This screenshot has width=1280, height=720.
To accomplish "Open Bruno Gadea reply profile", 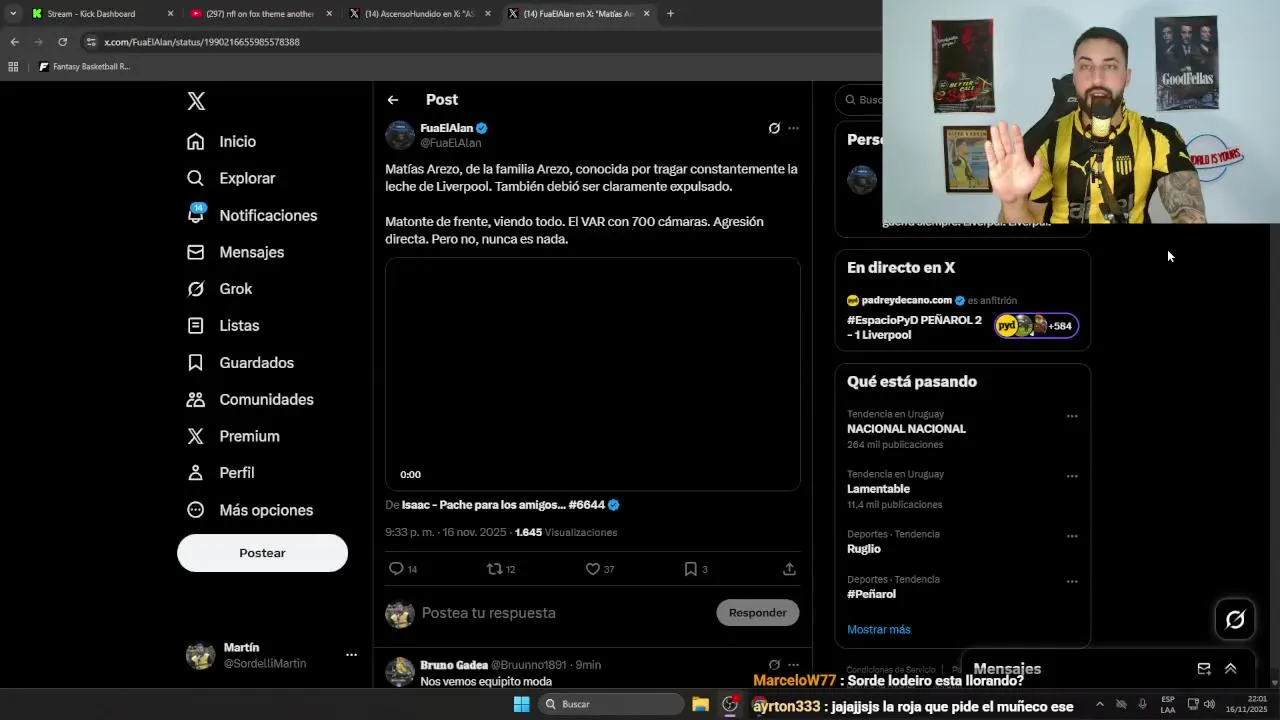I will point(454,665).
